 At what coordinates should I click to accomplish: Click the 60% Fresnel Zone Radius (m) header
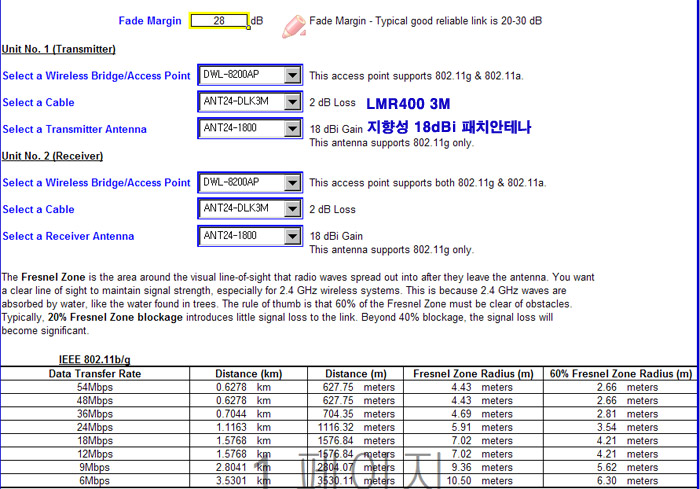621,374
